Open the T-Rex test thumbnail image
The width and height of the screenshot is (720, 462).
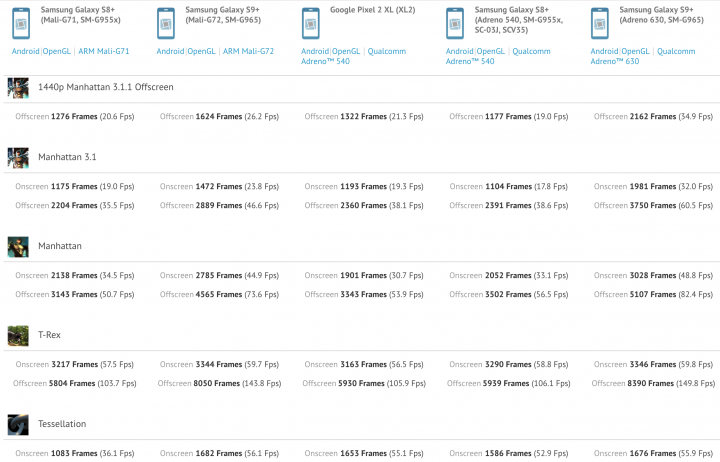coord(18,336)
